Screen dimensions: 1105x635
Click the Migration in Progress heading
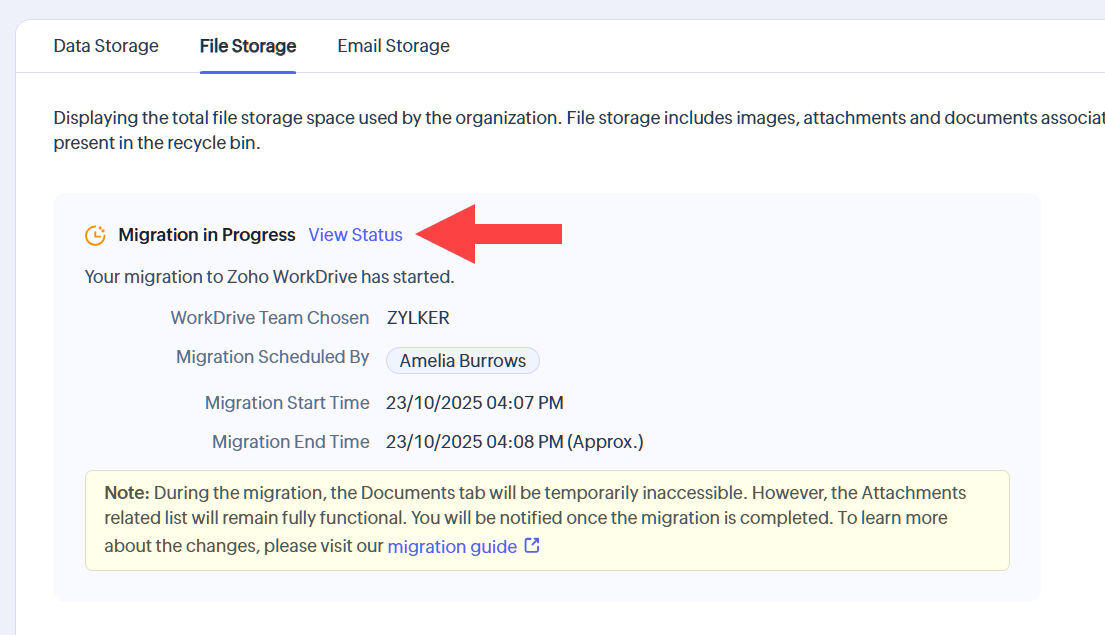(x=207, y=235)
